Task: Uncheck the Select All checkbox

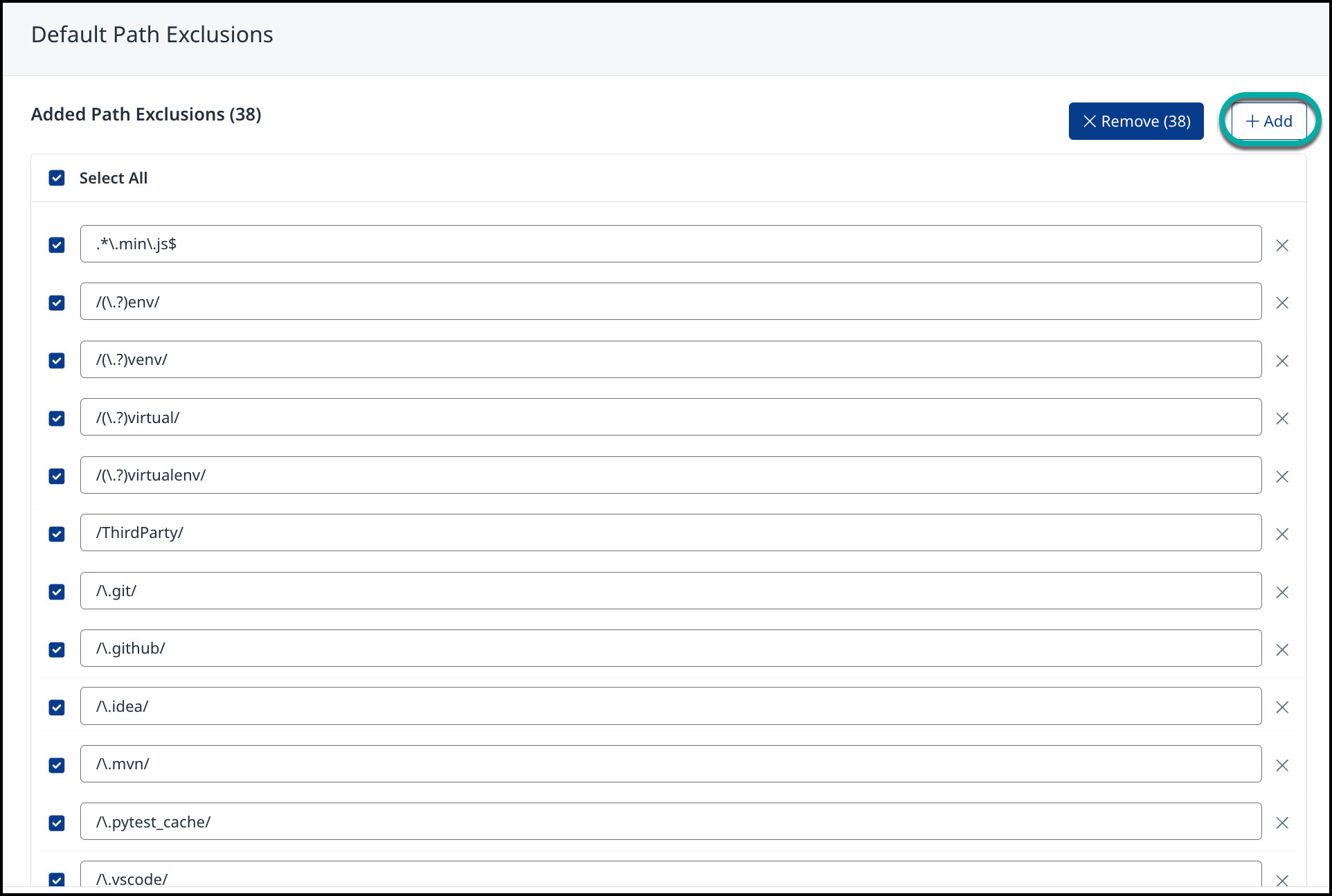Action: tap(57, 178)
